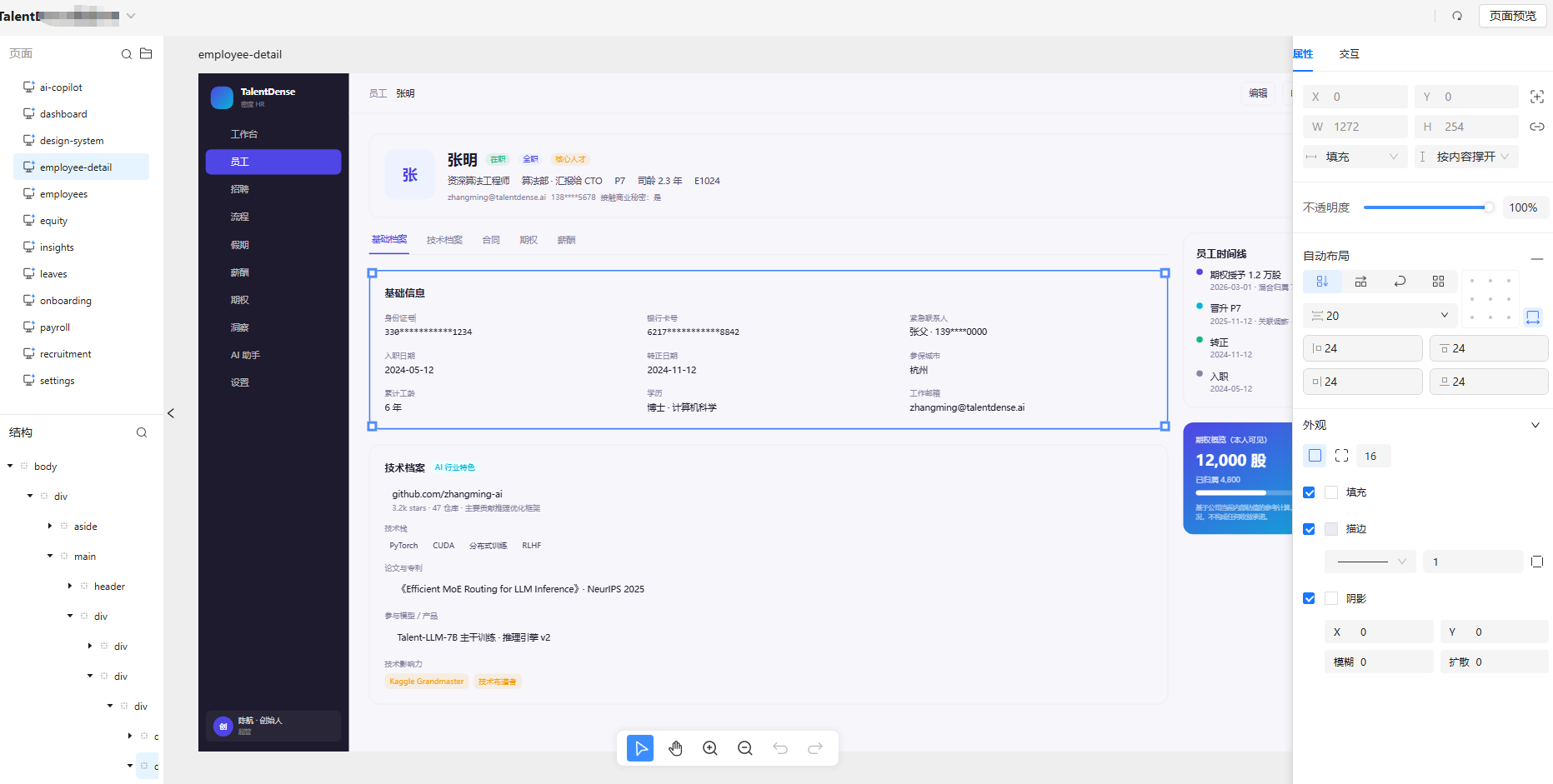Select the hand pan tool
This screenshot has width=1553, height=784.
pos(675,748)
